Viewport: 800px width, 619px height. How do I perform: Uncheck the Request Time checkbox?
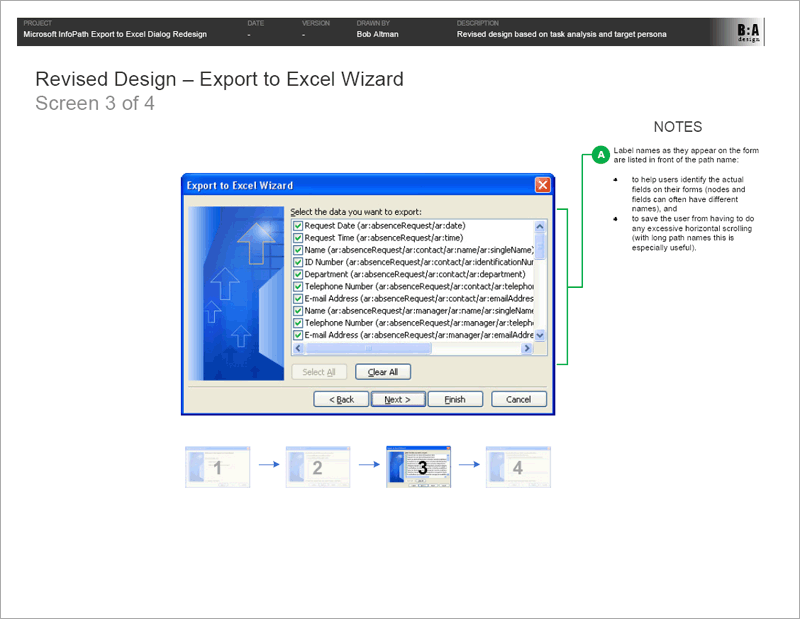(298, 238)
